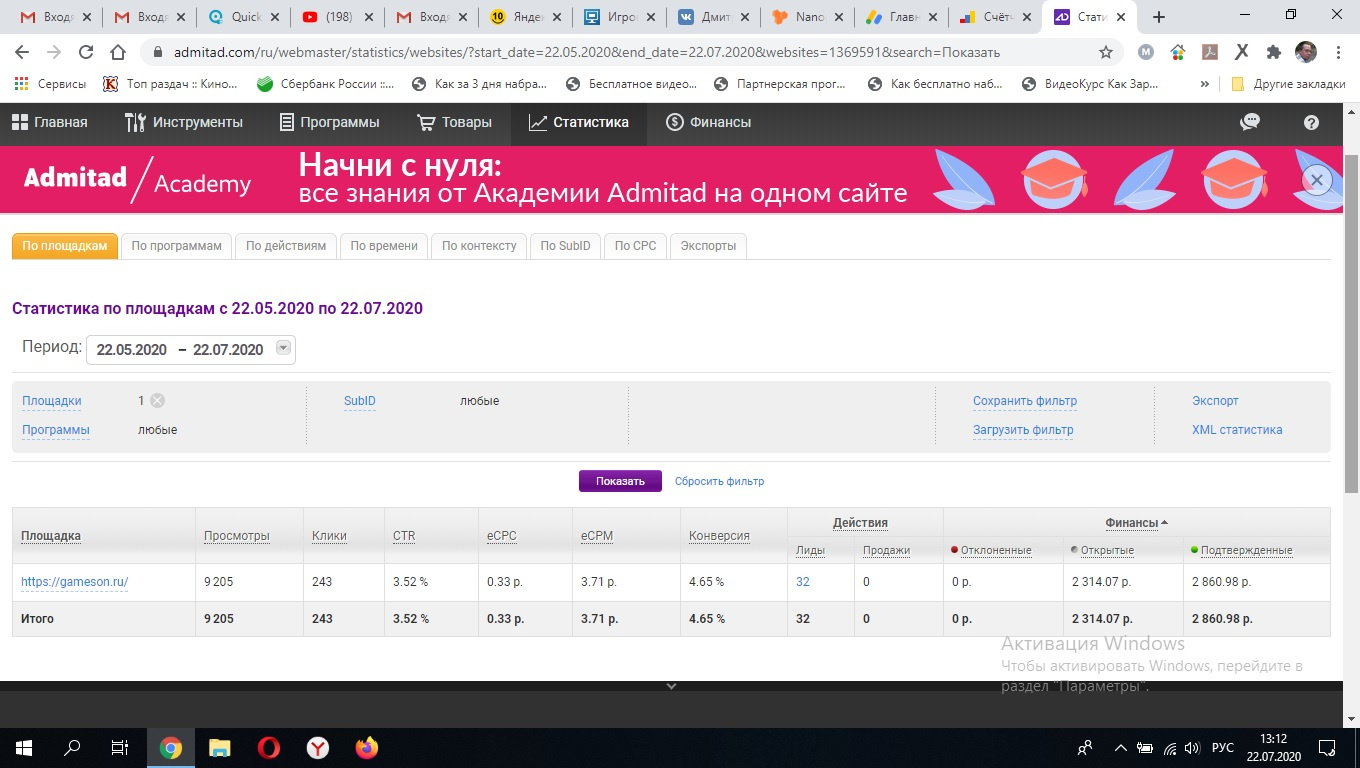
Task: Open the Сбербанк России bookmark
Action: (x=326, y=84)
